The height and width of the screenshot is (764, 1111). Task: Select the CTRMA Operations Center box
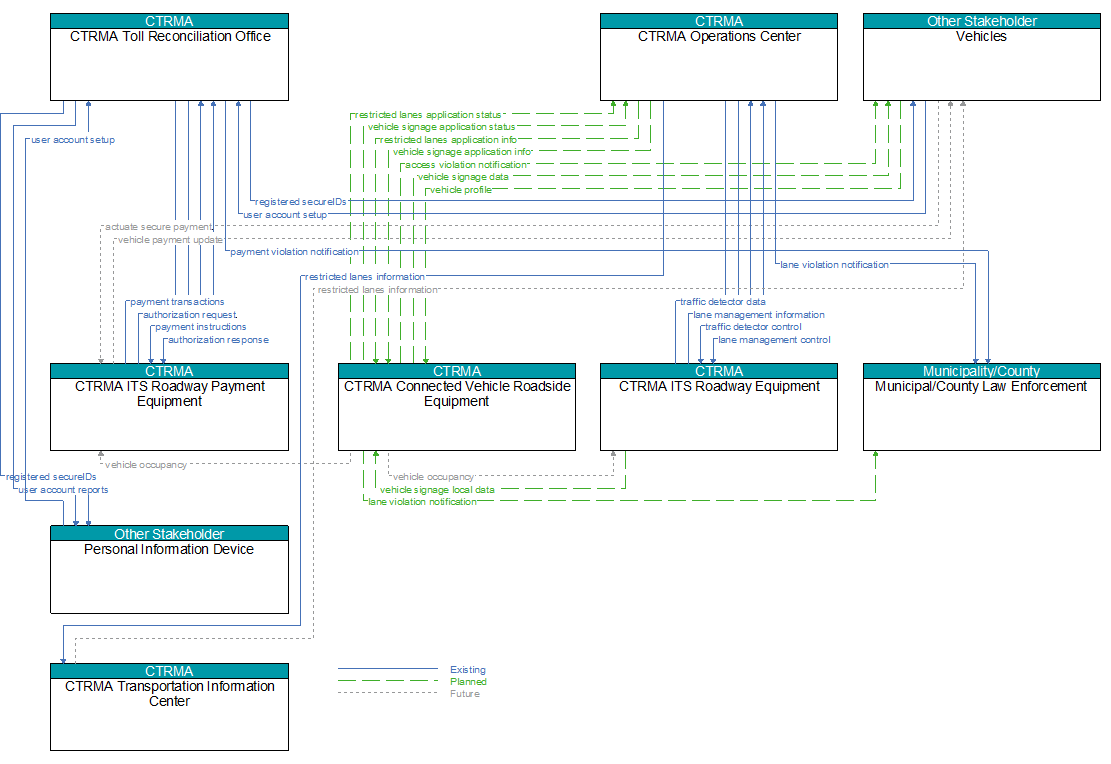pyautogui.click(x=718, y=57)
